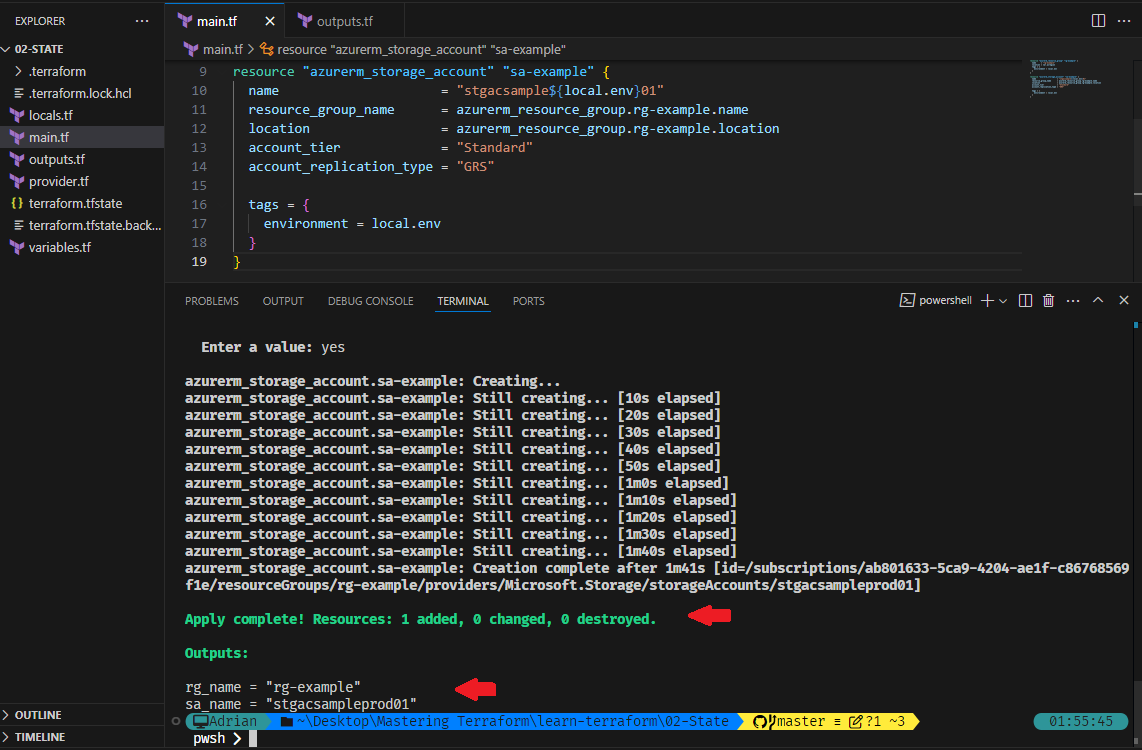This screenshot has height=750, width=1142.
Task: Click Terraform icon beside locals.tf file
Action: (x=17, y=115)
